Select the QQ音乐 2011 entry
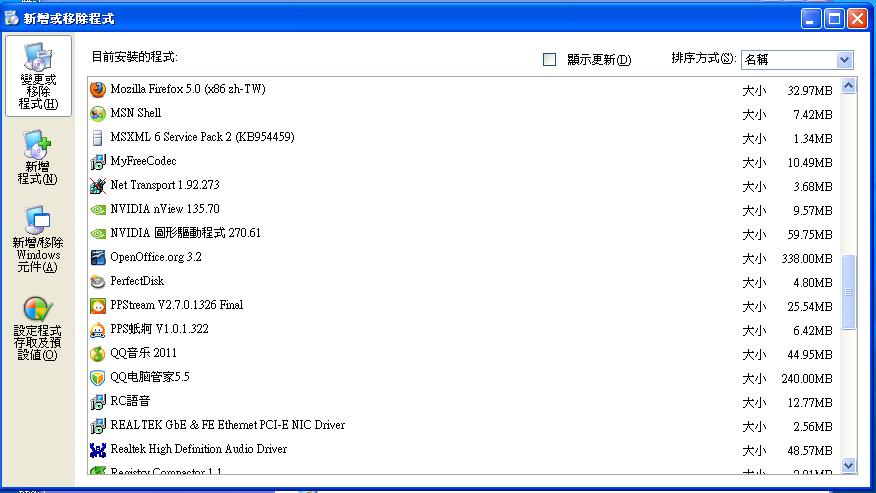Image resolution: width=876 pixels, height=493 pixels. (x=464, y=354)
